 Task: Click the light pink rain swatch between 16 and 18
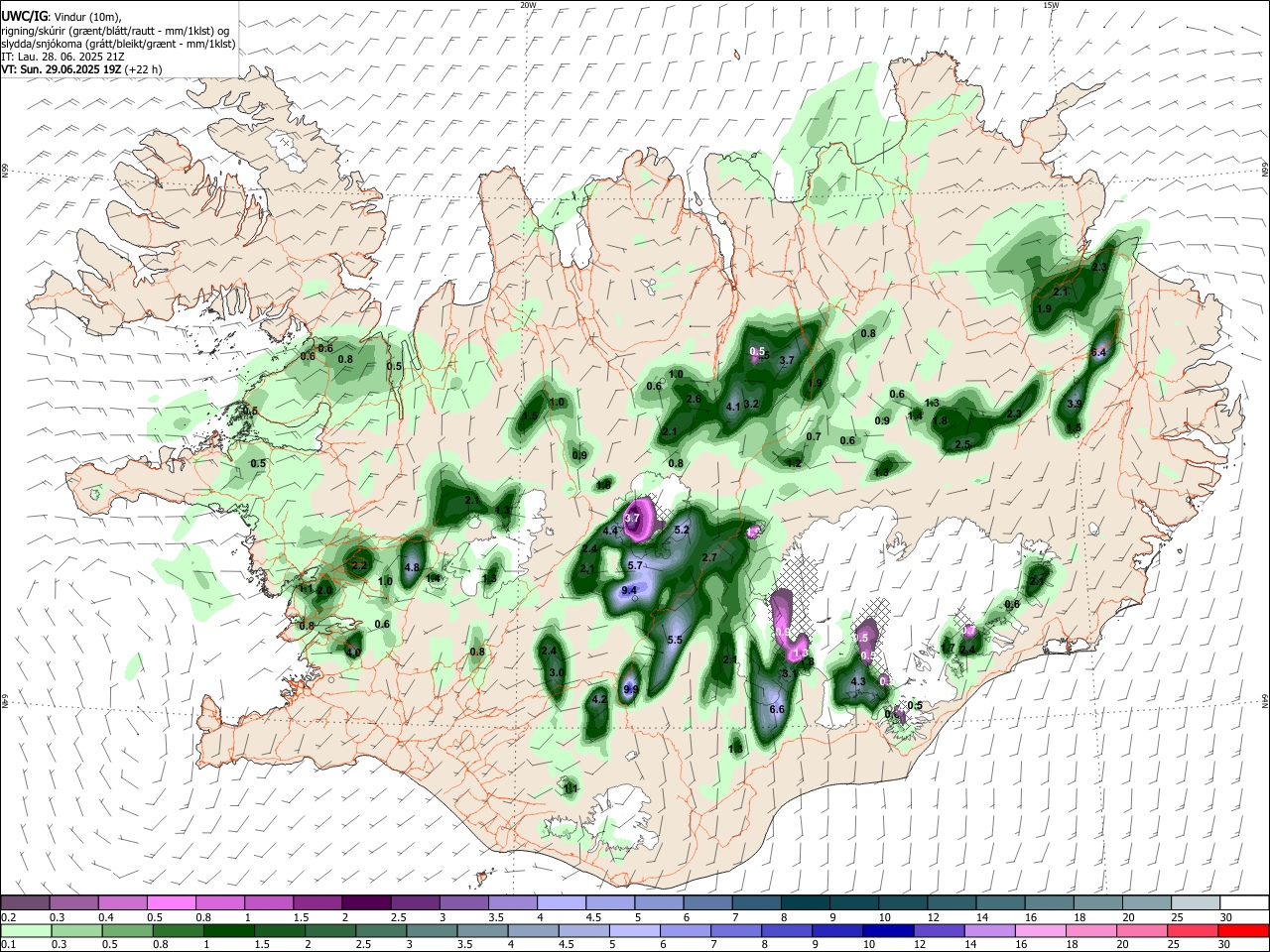(x=1041, y=930)
